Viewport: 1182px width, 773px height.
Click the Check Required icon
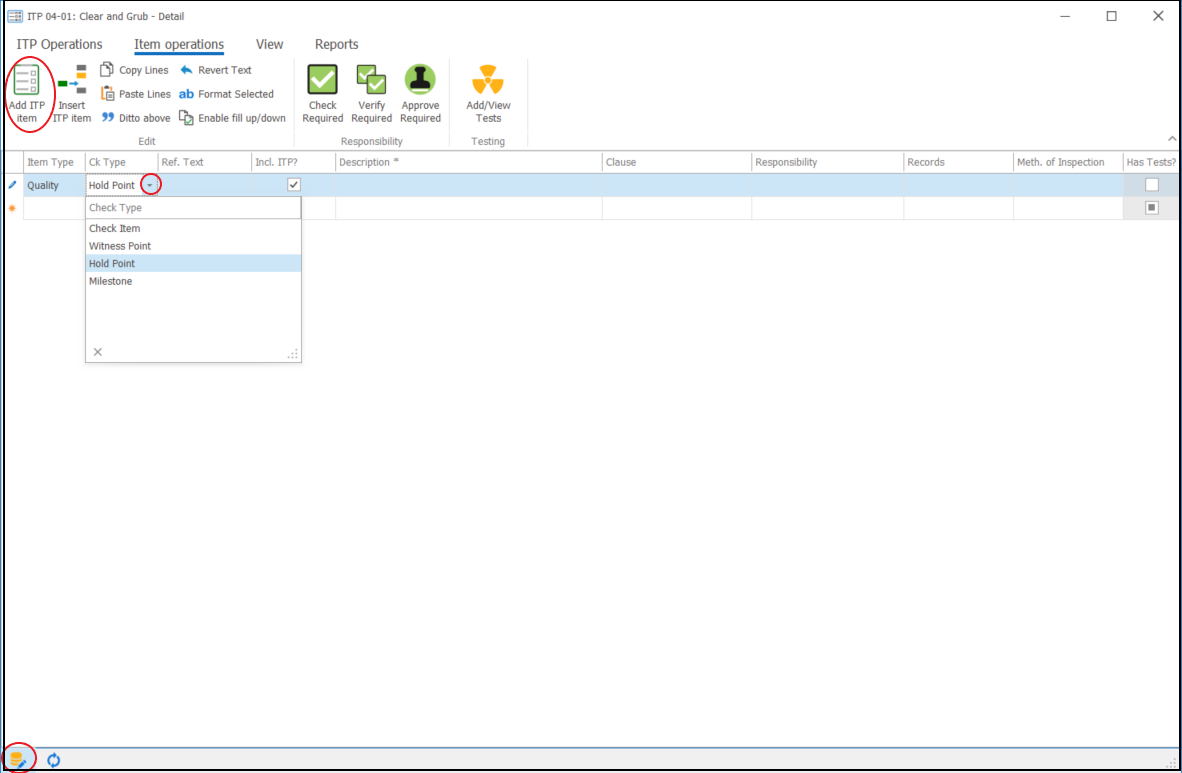322,80
